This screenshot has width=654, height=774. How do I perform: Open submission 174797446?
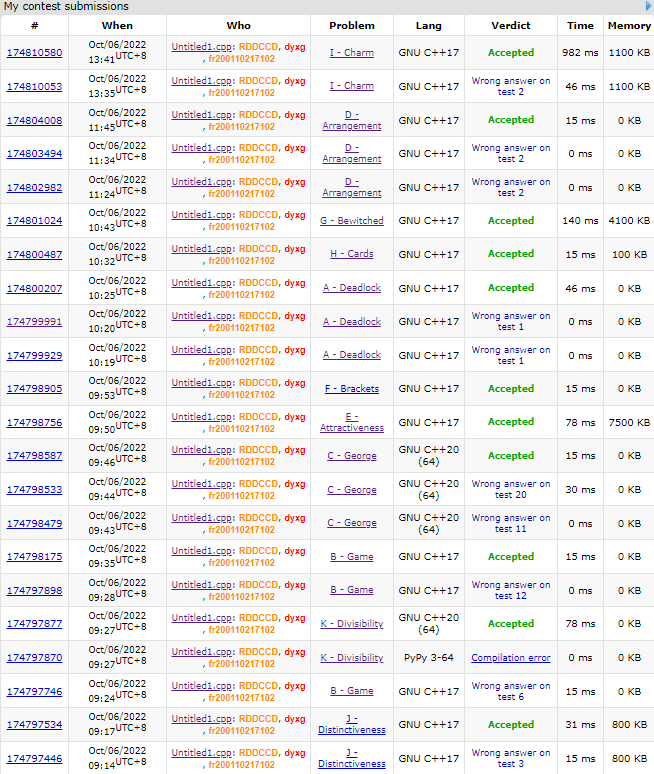click(x=34, y=759)
